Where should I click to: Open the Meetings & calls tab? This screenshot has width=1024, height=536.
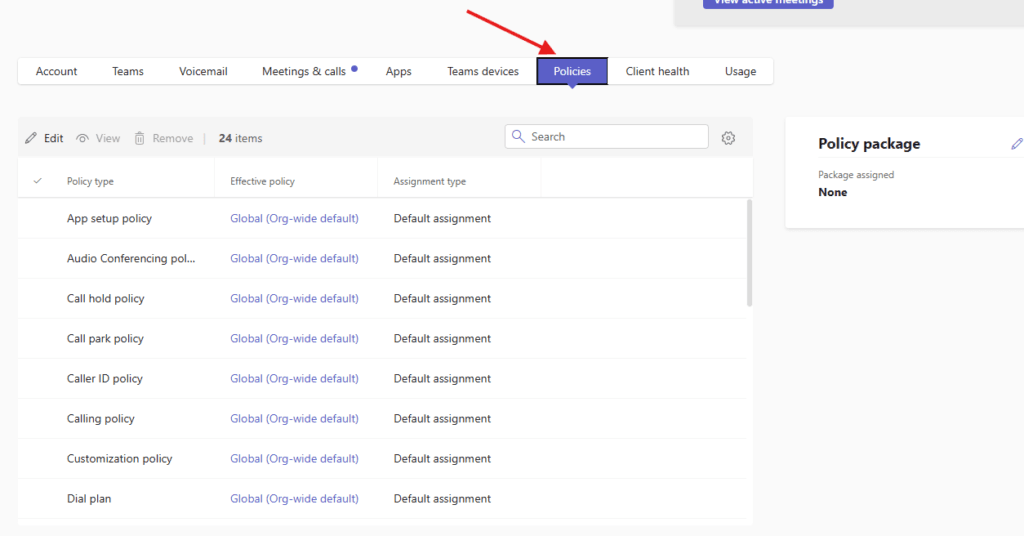304,71
